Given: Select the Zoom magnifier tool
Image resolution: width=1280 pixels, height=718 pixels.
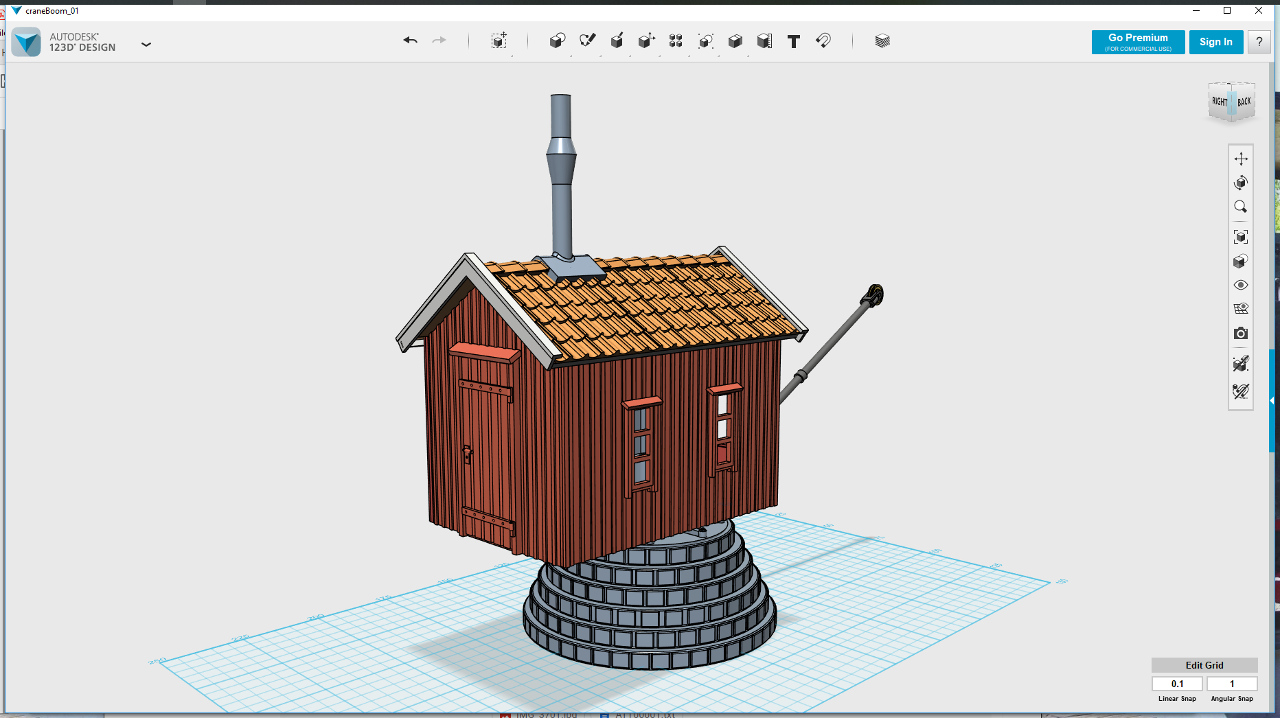Looking at the screenshot, I should [x=1241, y=207].
